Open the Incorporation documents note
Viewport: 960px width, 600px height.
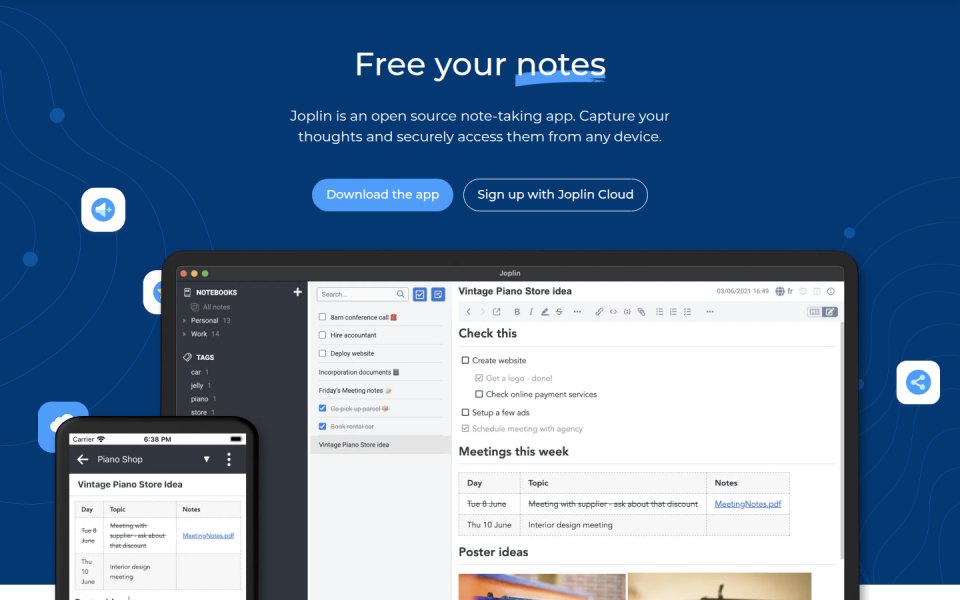[x=359, y=372]
